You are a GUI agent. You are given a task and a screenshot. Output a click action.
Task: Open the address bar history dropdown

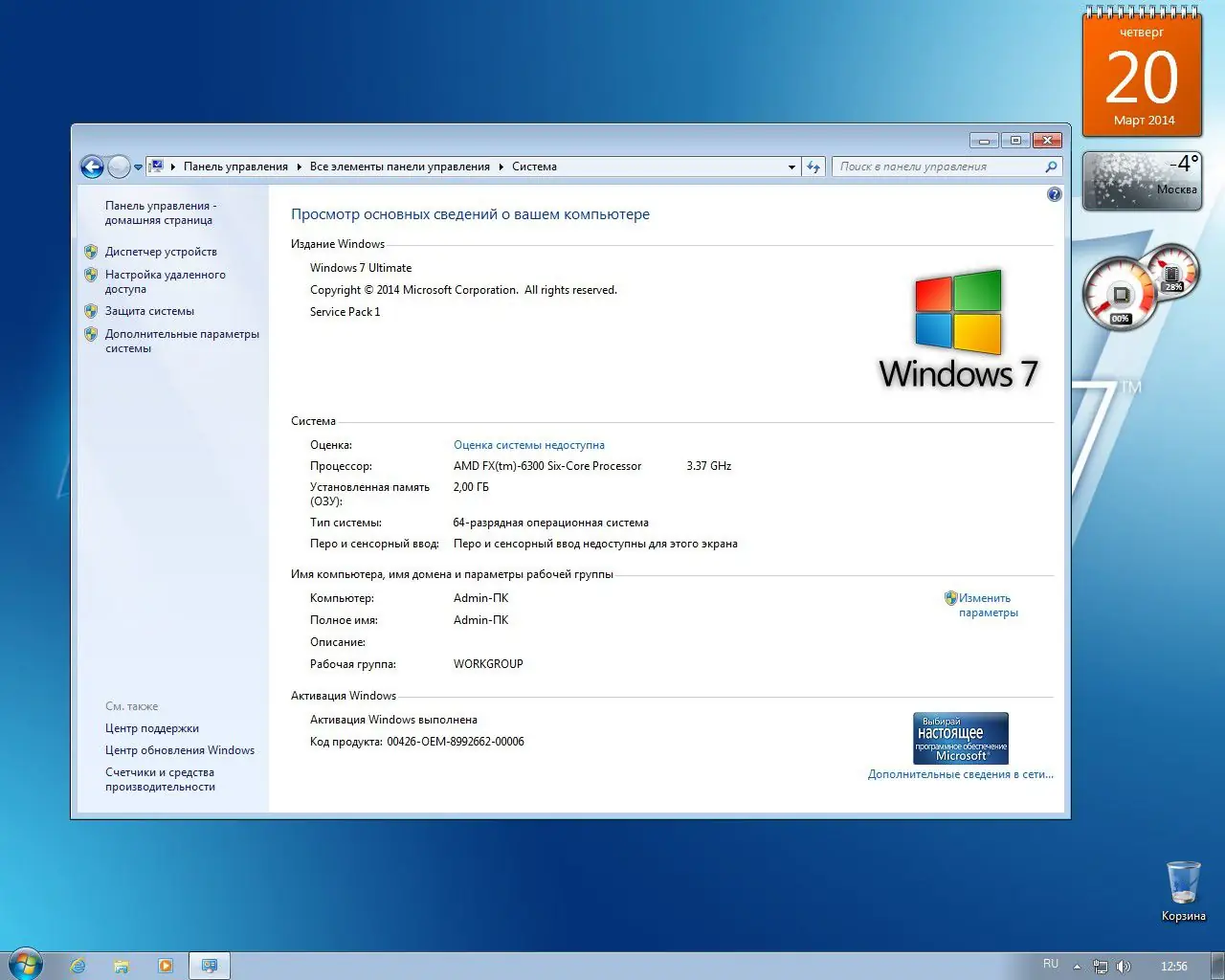tap(791, 167)
